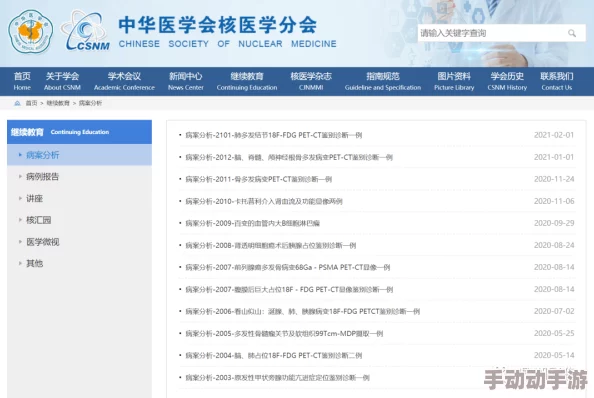Screen dimensions: 594x398
Task: Open article 病案分析-2005 99Tcm-MDP
Action: pyautogui.click(x=284, y=334)
